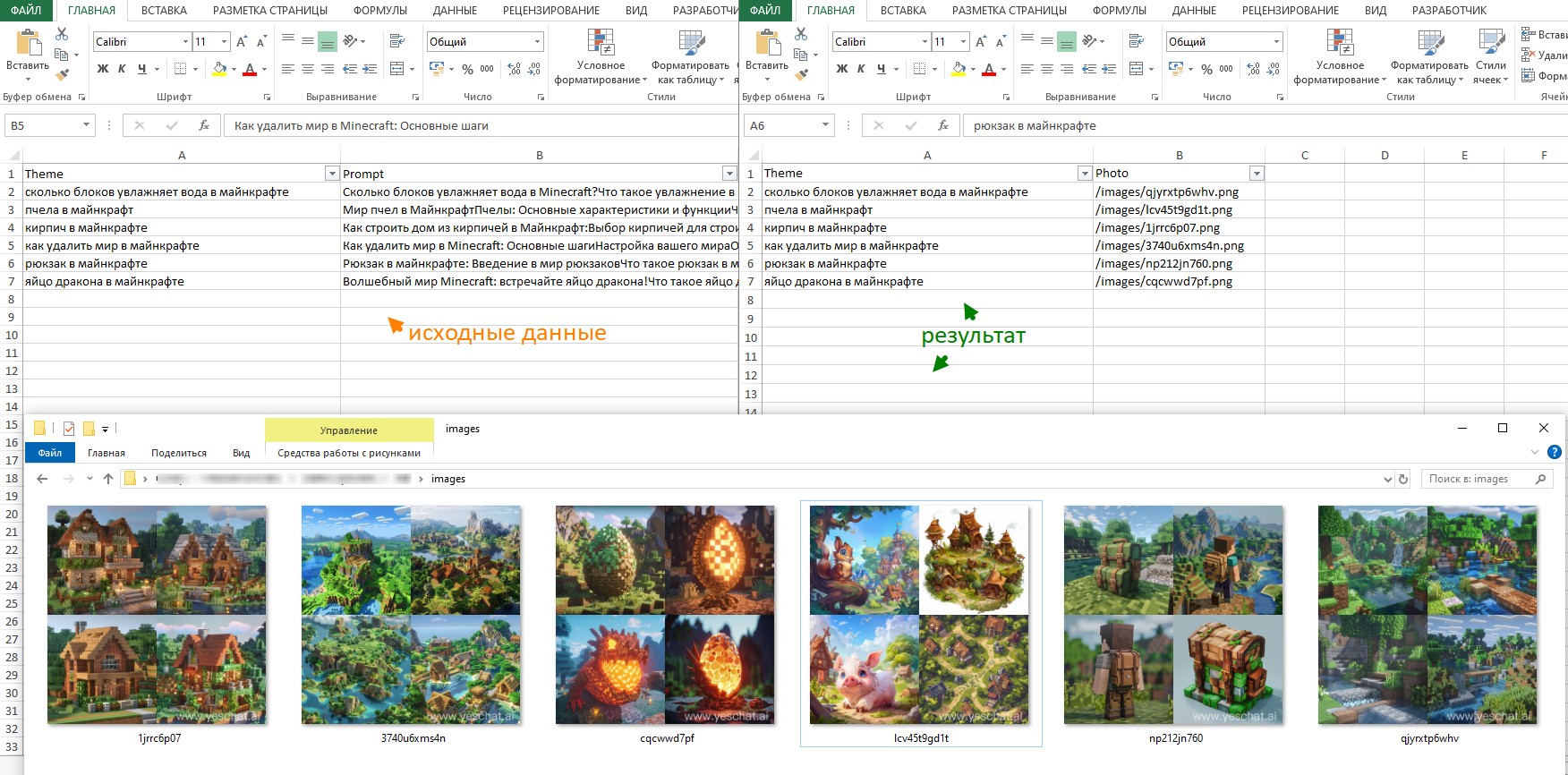This screenshot has width=1568, height=775.
Task: Click the Cut scissors icon in left Excel window
Action: (x=62, y=34)
